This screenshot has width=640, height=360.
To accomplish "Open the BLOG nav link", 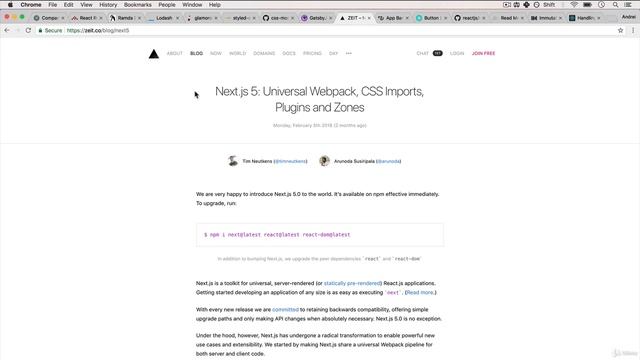I will click(x=196, y=53).
